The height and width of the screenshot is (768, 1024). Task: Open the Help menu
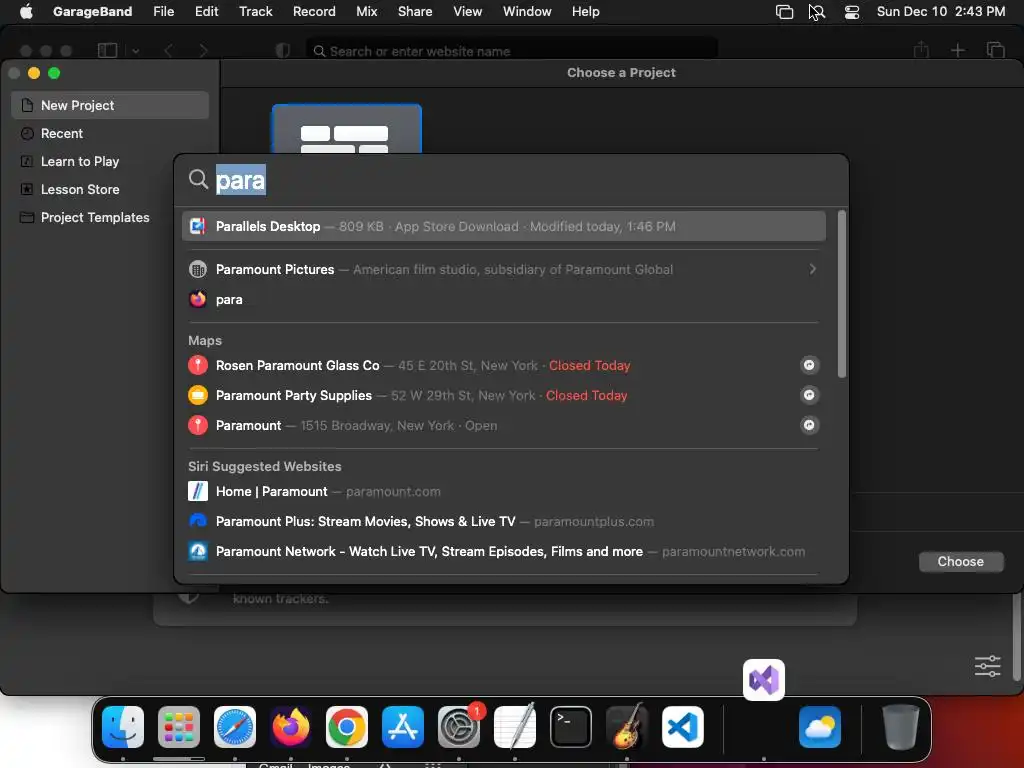pyautogui.click(x=585, y=11)
